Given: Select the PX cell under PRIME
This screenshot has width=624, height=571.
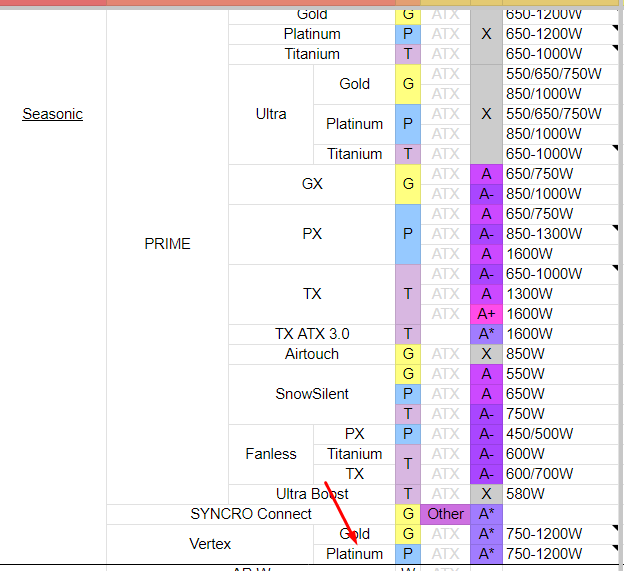Looking at the screenshot, I should click(312, 234).
